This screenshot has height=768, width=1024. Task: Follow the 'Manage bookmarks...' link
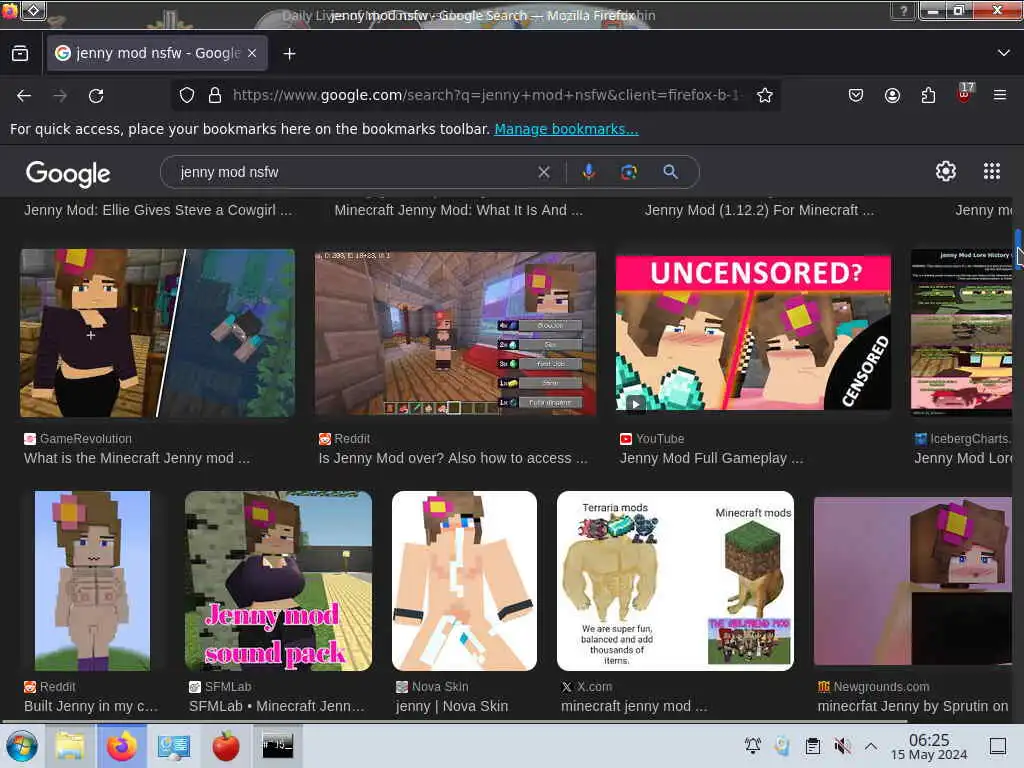tap(566, 129)
